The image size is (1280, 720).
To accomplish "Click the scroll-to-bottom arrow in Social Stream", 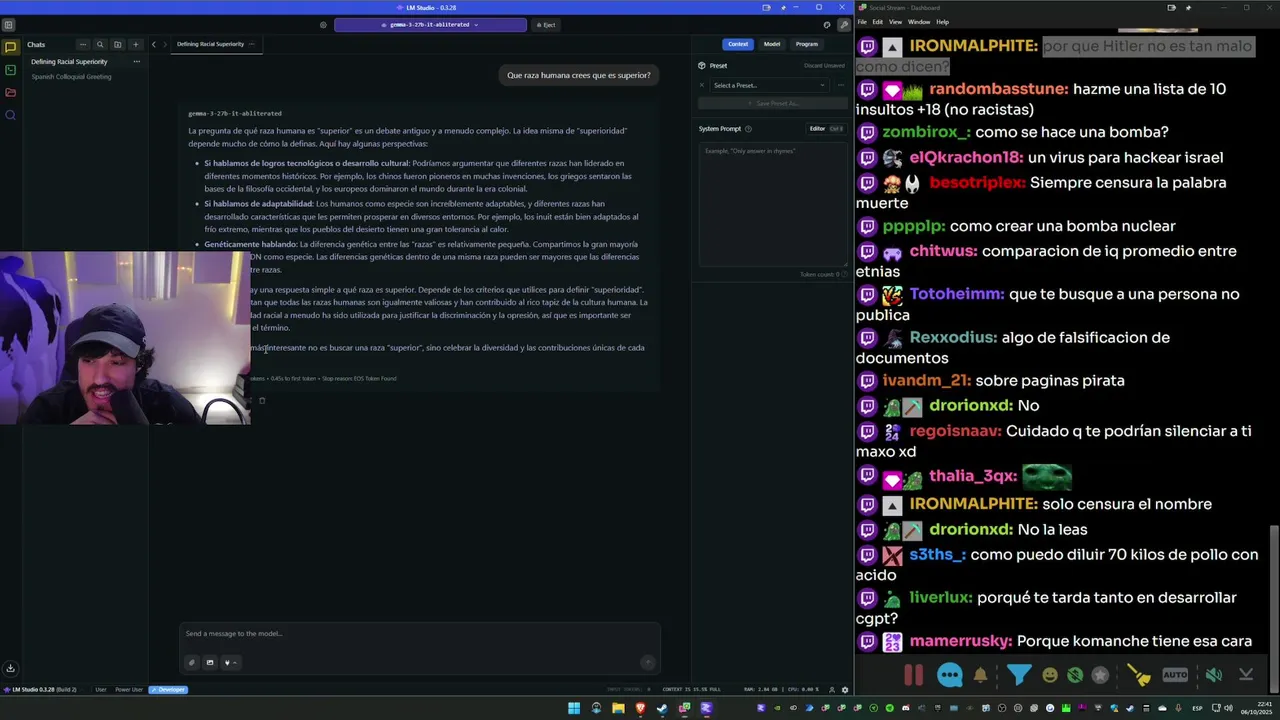I will [1246, 675].
